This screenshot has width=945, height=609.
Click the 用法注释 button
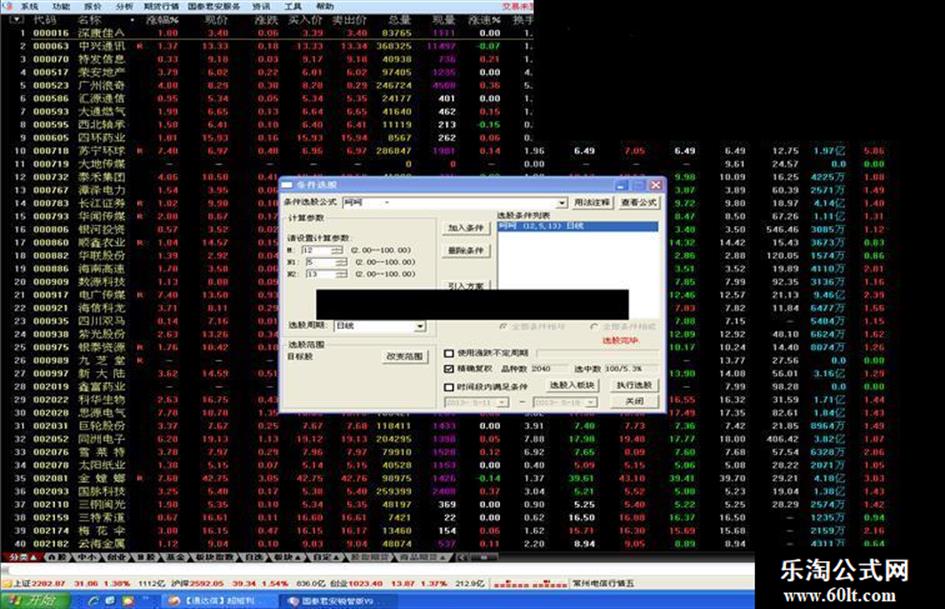pyautogui.click(x=592, y=203)
